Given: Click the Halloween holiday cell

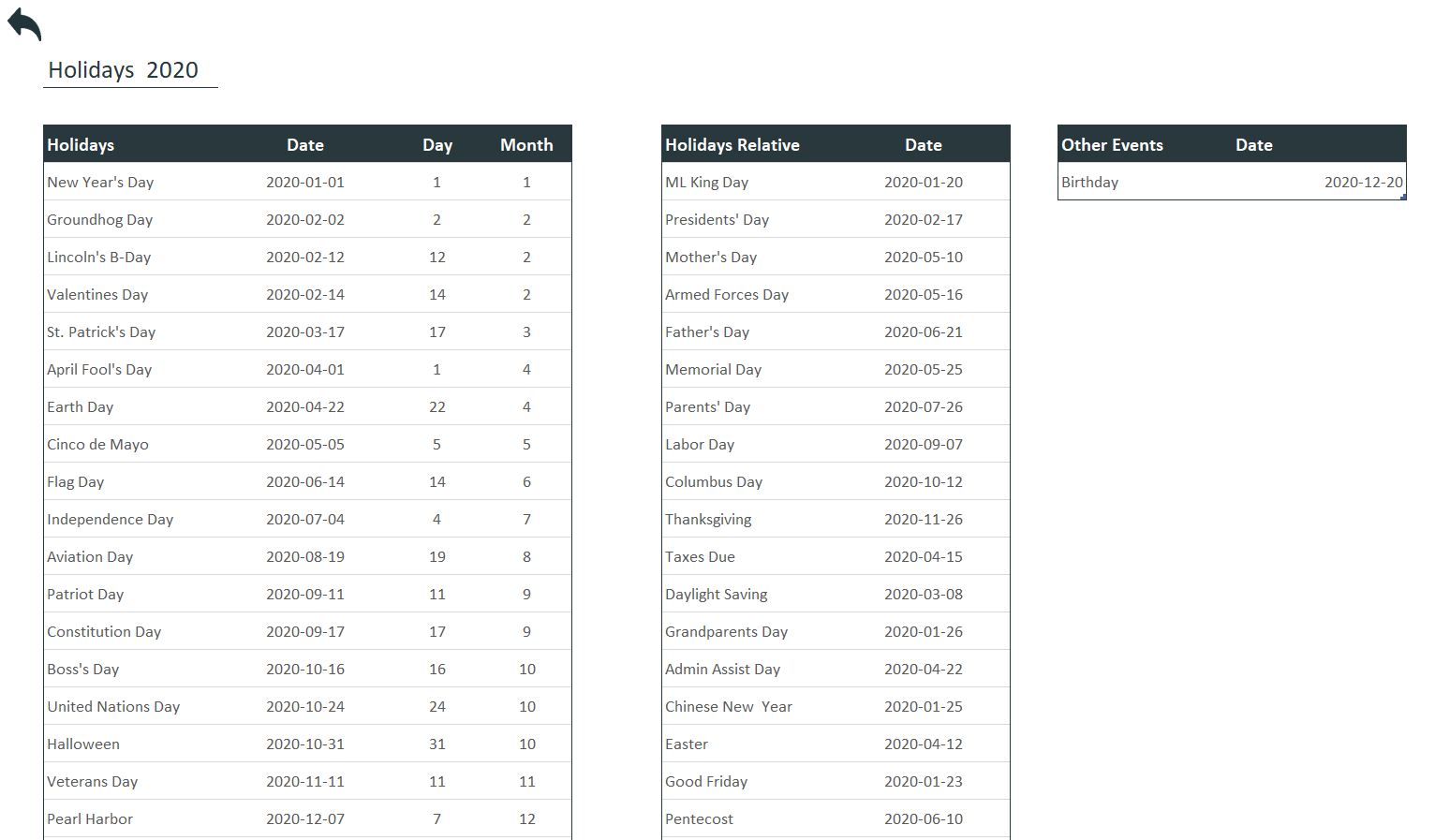Looking at the screenshot, I should pyautogui.click(x=83, y=744).
